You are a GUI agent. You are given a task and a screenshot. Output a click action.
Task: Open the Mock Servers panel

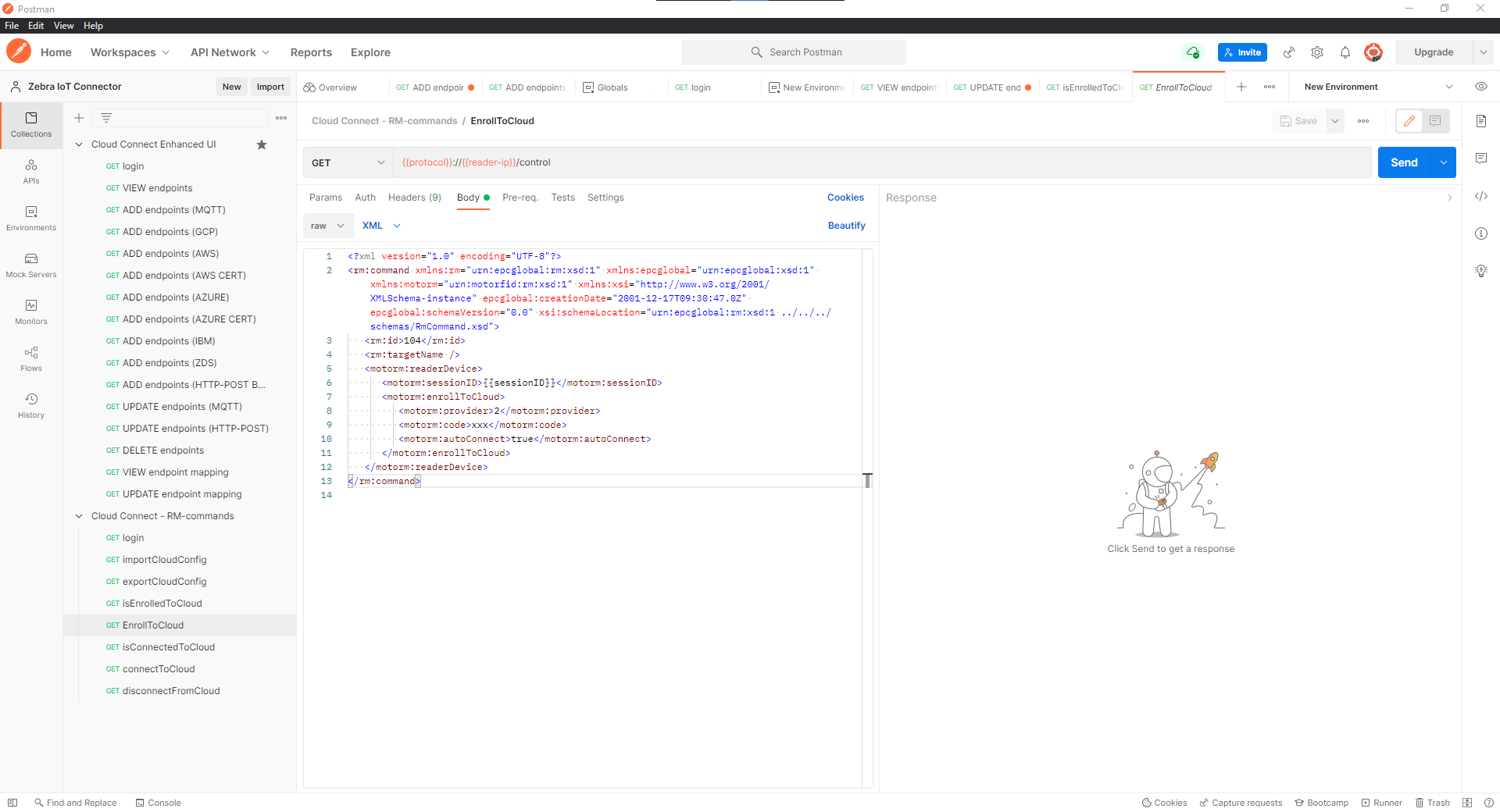pos(31,265)
